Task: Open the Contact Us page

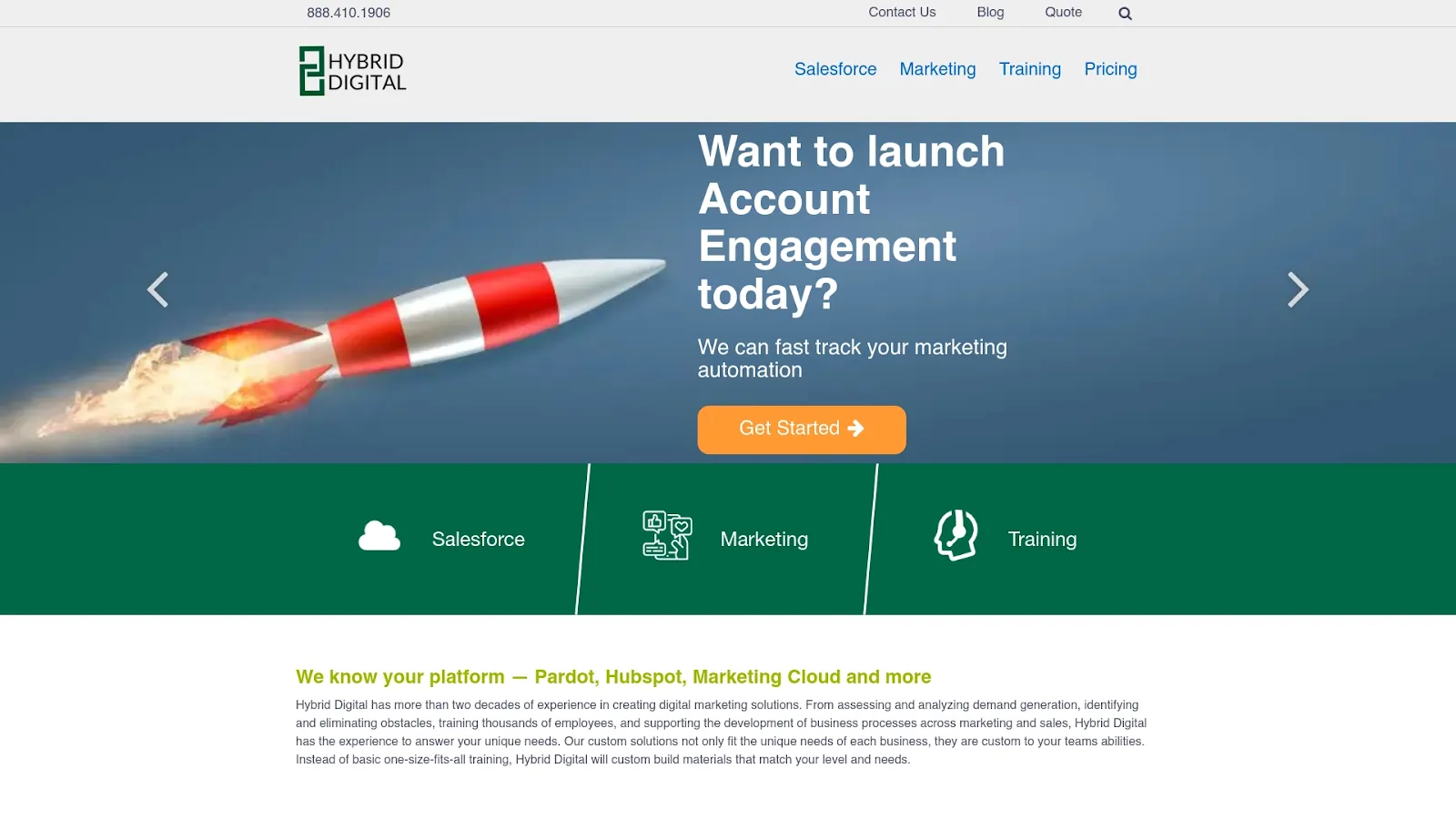Action: tap(901, 12)
